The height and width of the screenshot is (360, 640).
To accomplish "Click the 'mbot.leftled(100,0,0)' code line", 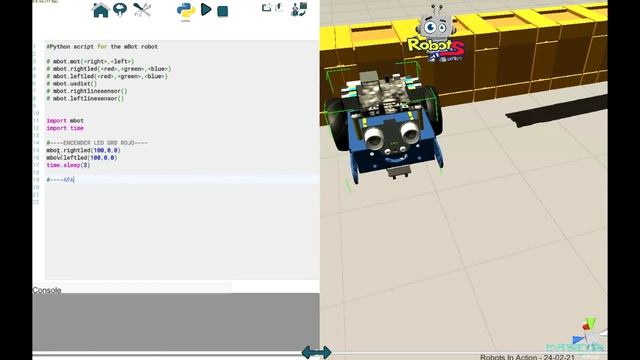I will pos(82,158).
